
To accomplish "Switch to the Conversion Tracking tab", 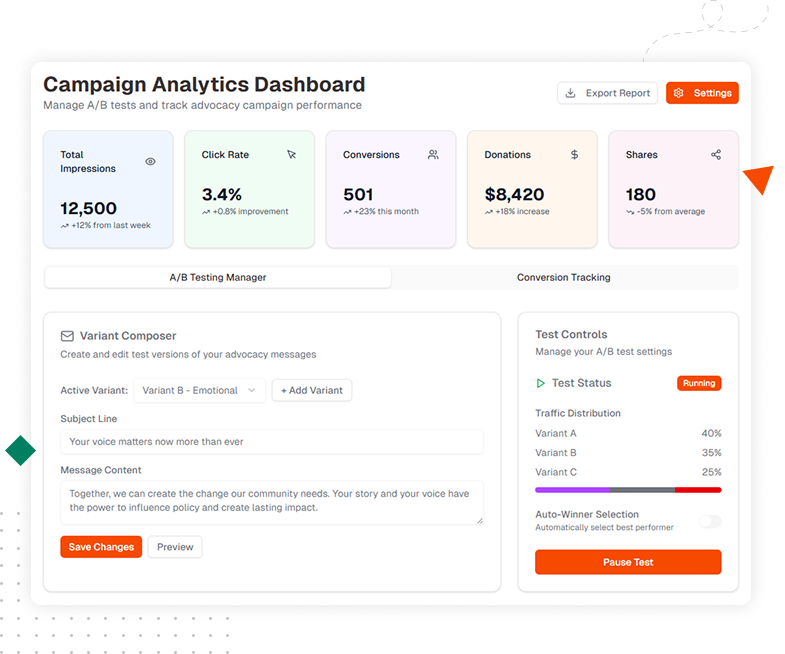I will coord(564,277).
